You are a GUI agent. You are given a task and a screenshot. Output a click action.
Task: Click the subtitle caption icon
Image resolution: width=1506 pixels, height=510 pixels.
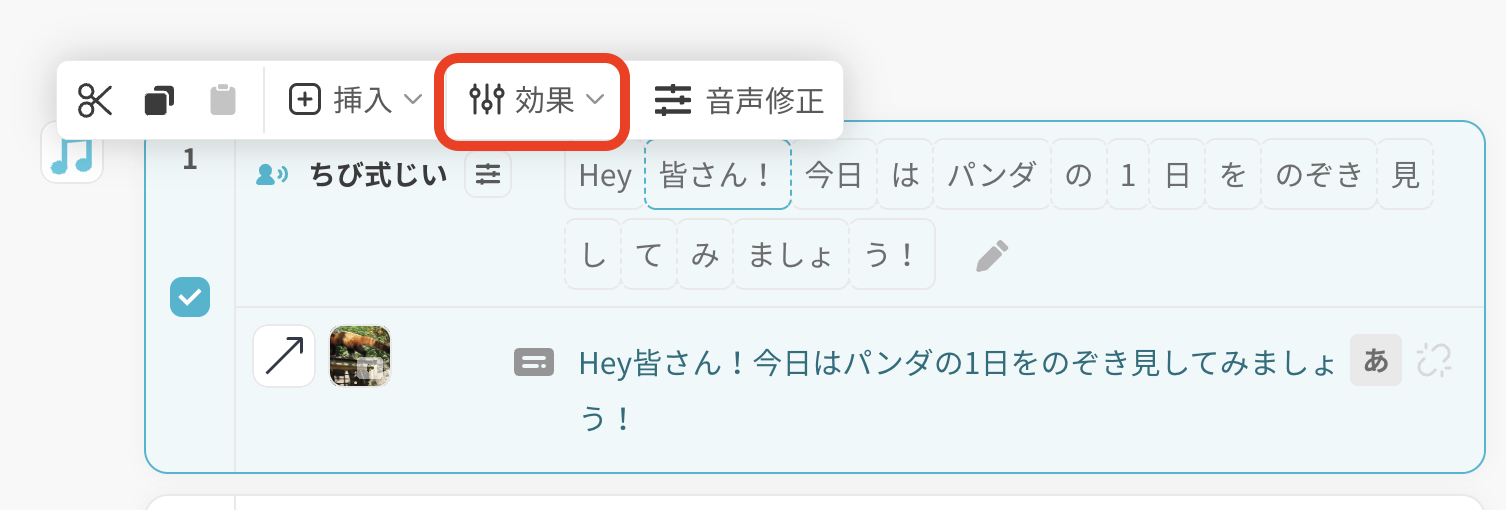(x=534, y=362)
